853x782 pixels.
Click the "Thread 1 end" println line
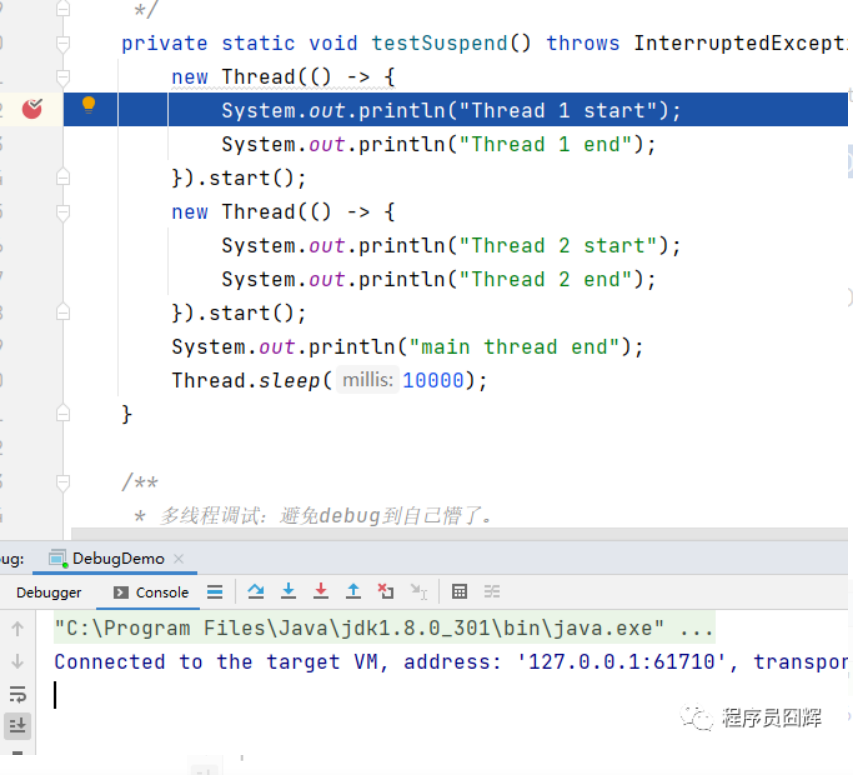(438, 145)
